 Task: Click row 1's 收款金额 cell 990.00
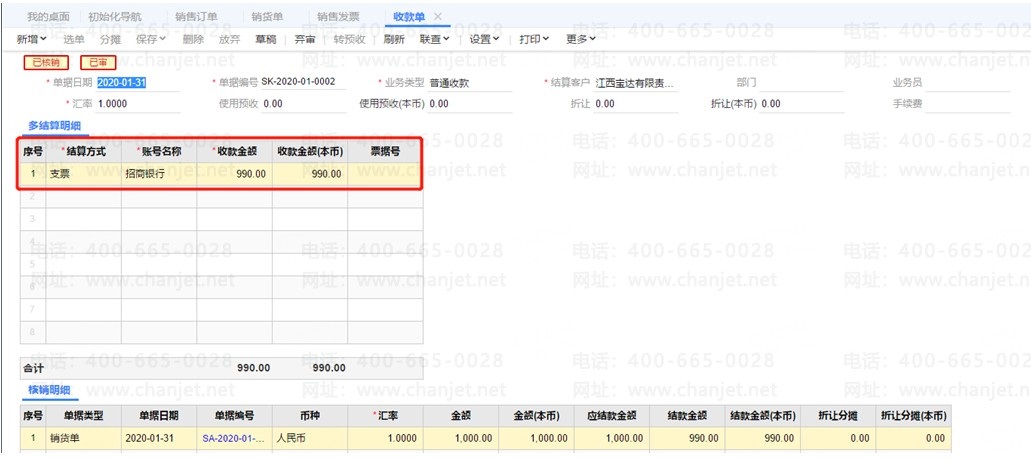(235, 174)
